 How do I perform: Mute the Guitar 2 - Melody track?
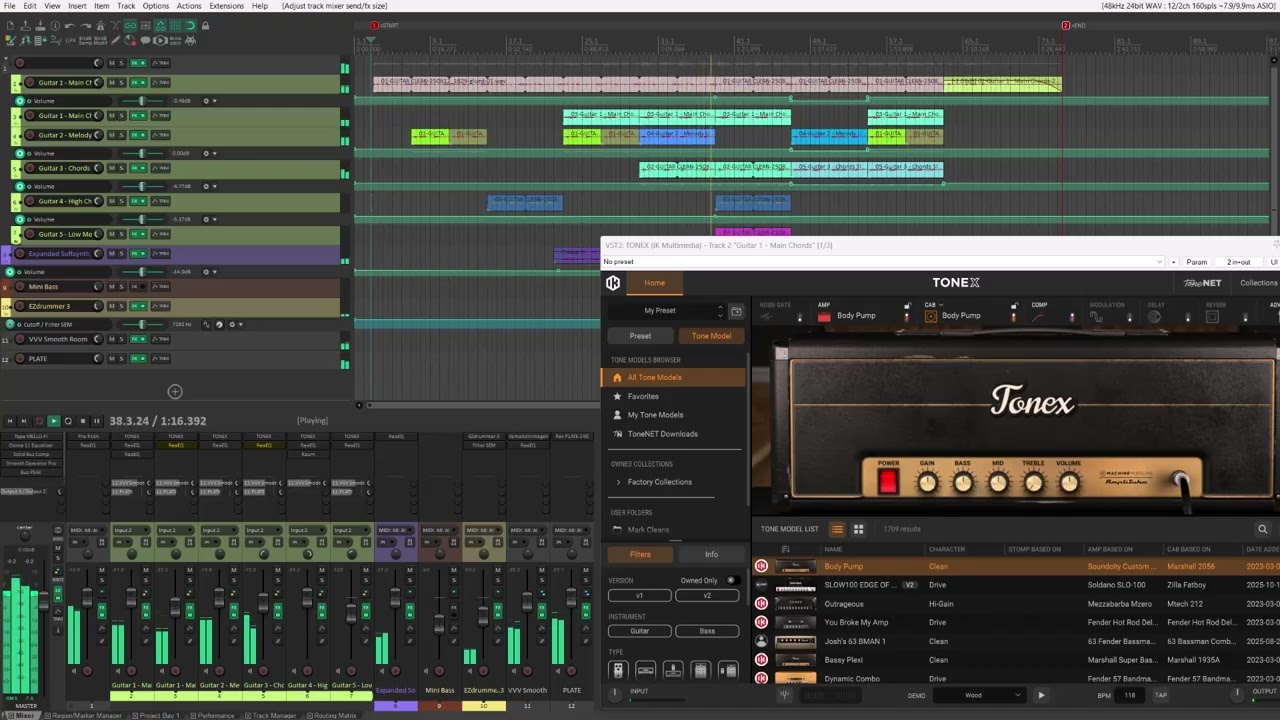(x=112, y=135)
